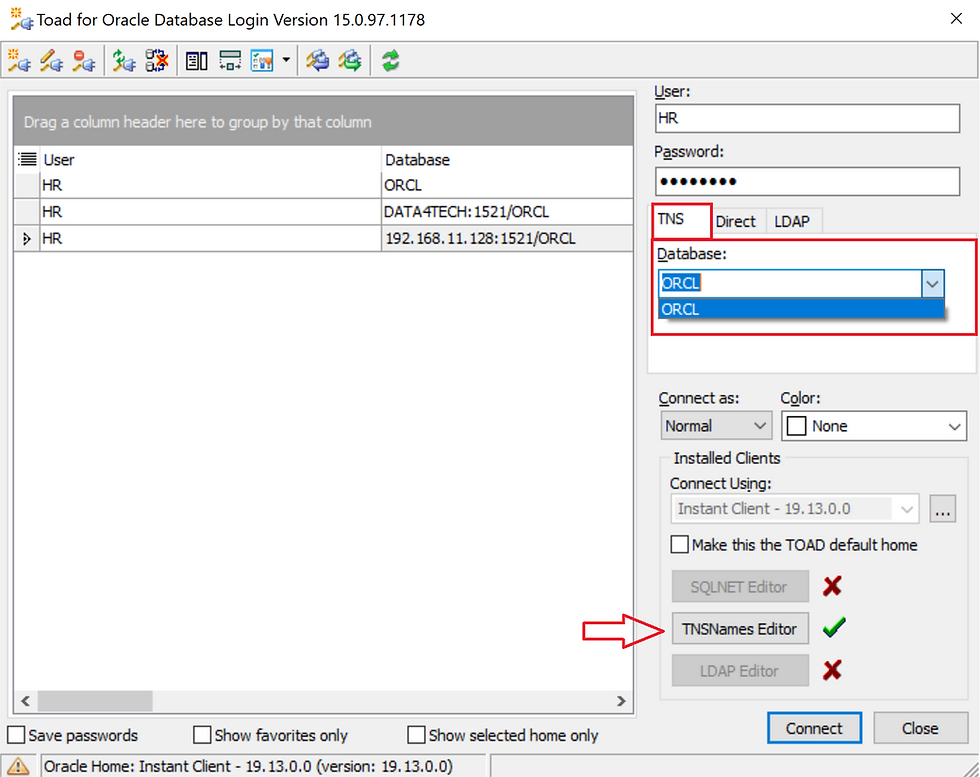Click the Close button
This screenshot has width=980, height=777.
(x=919, y=728)
